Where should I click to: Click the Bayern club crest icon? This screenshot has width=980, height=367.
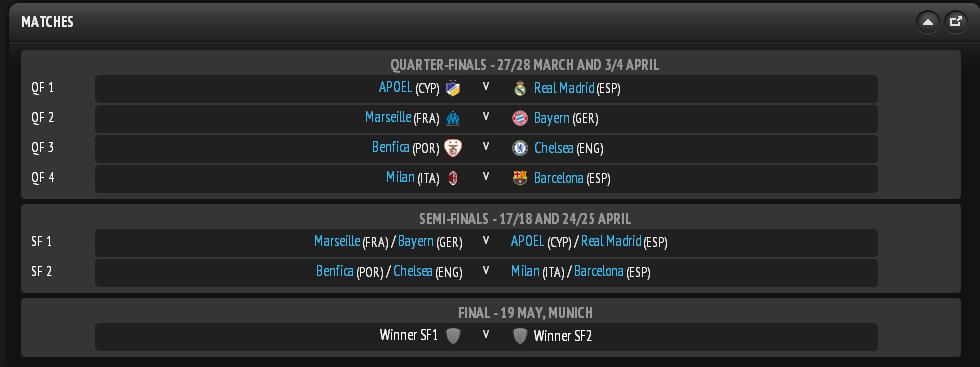[520, 118]
